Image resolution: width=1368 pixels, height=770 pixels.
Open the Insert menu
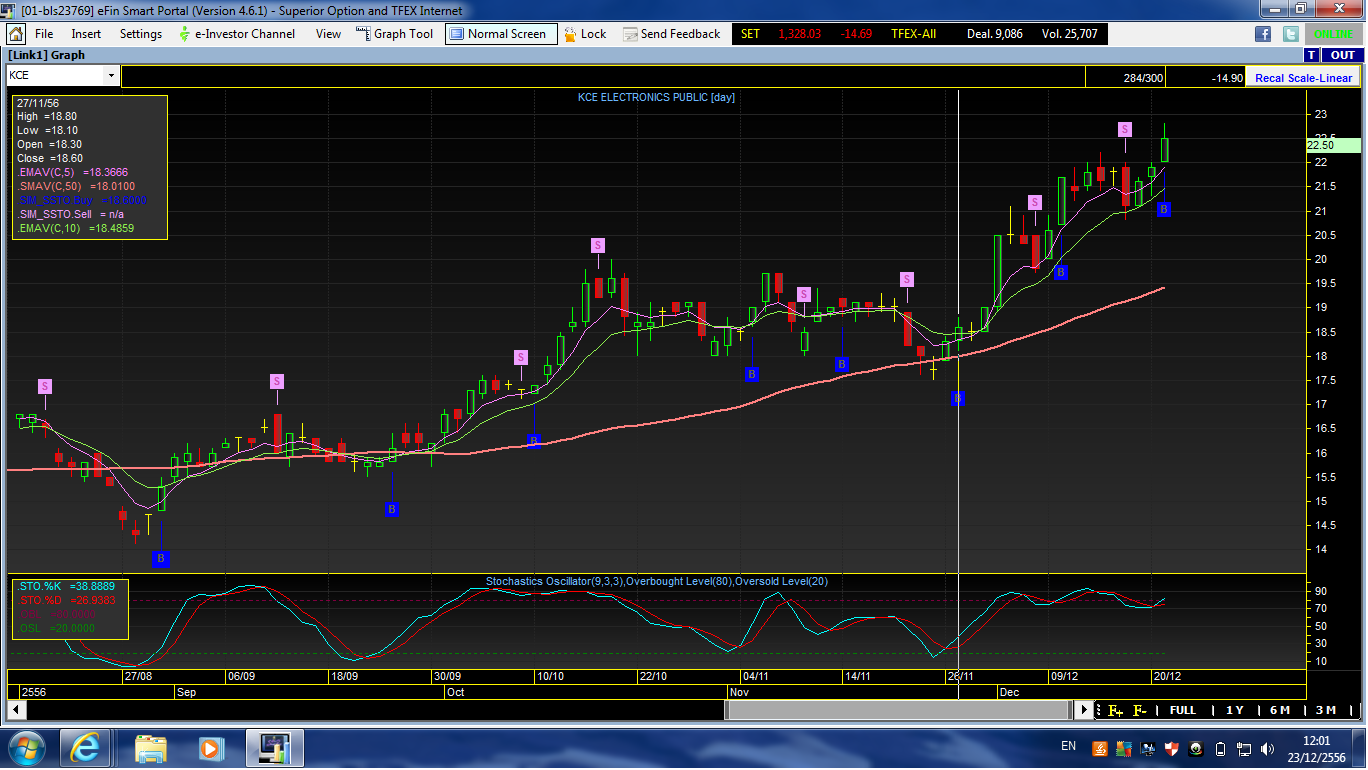[x=86, y=34]
